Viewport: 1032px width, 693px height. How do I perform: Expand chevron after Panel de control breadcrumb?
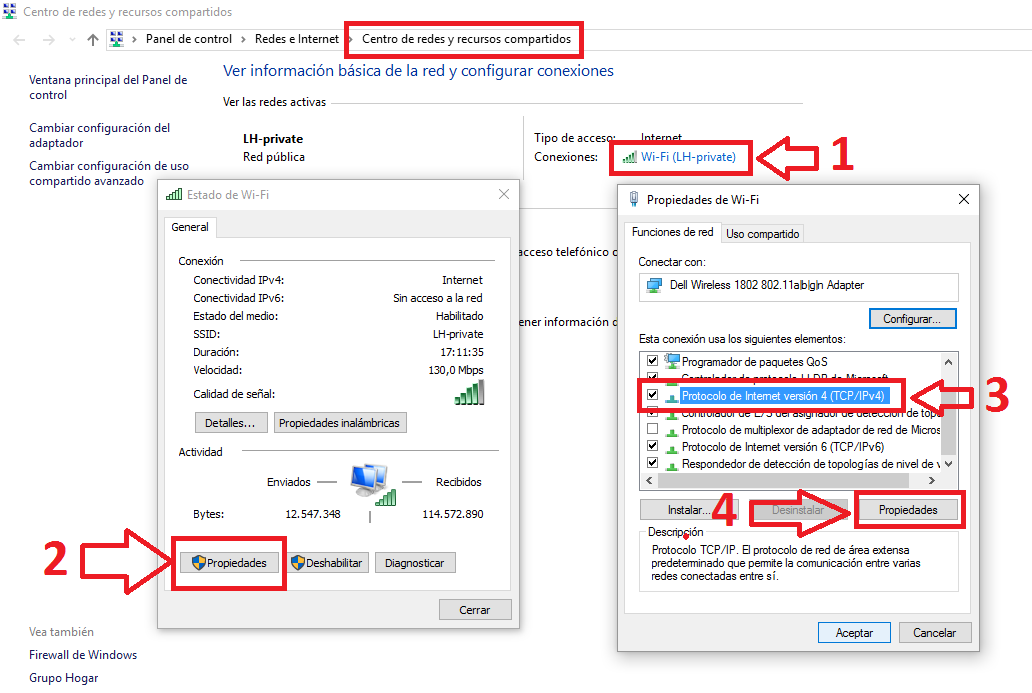(x=243, y=39)
